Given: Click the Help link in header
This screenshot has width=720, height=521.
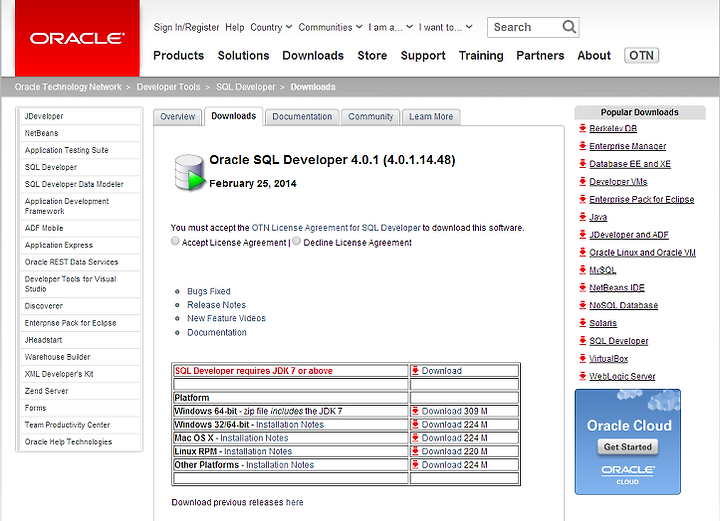Looking at the screenshot, I should 235,27.
